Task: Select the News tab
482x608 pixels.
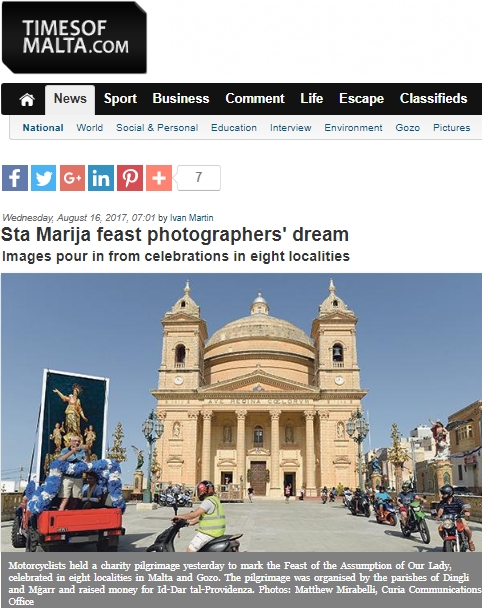Action: click(x=70, y=99)
